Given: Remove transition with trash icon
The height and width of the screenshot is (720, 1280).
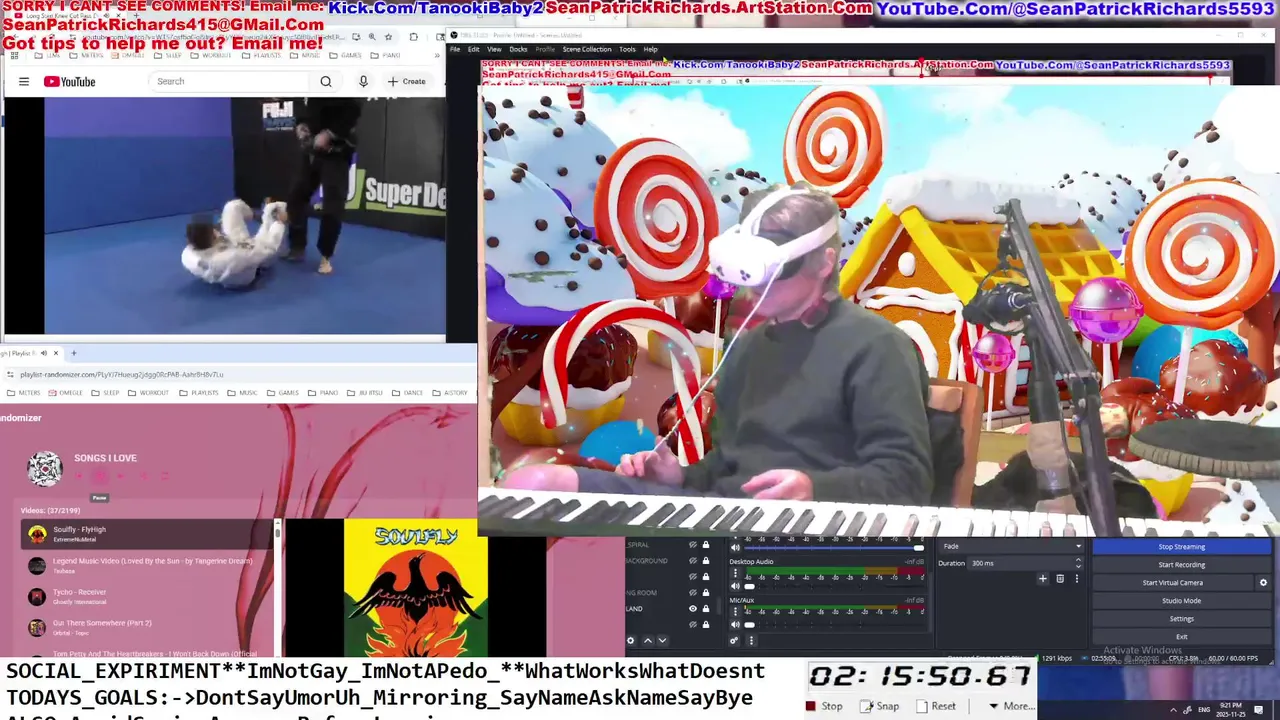Looking at the screenshot, I should pos(1060,578).
